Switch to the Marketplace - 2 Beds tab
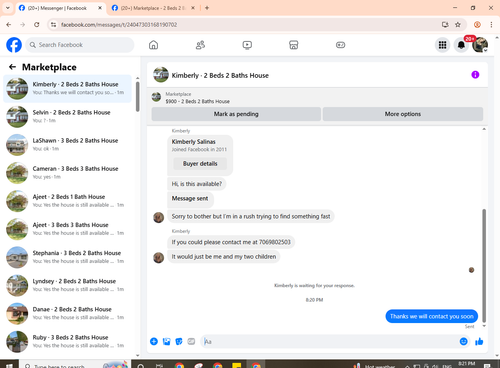Image resolution: width=500 pixels, height=368 pixels. pos(153,8)
